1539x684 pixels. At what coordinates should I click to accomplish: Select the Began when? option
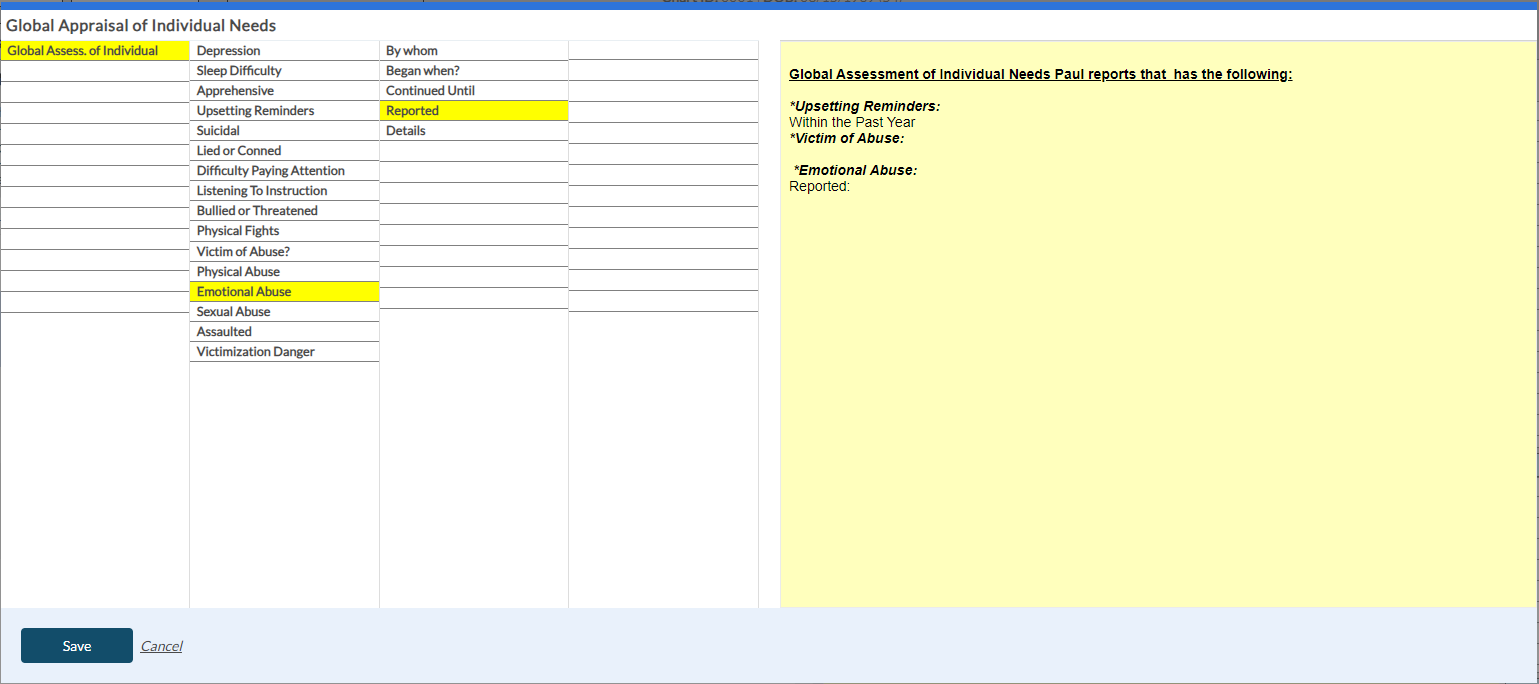(x=423, y=71)
